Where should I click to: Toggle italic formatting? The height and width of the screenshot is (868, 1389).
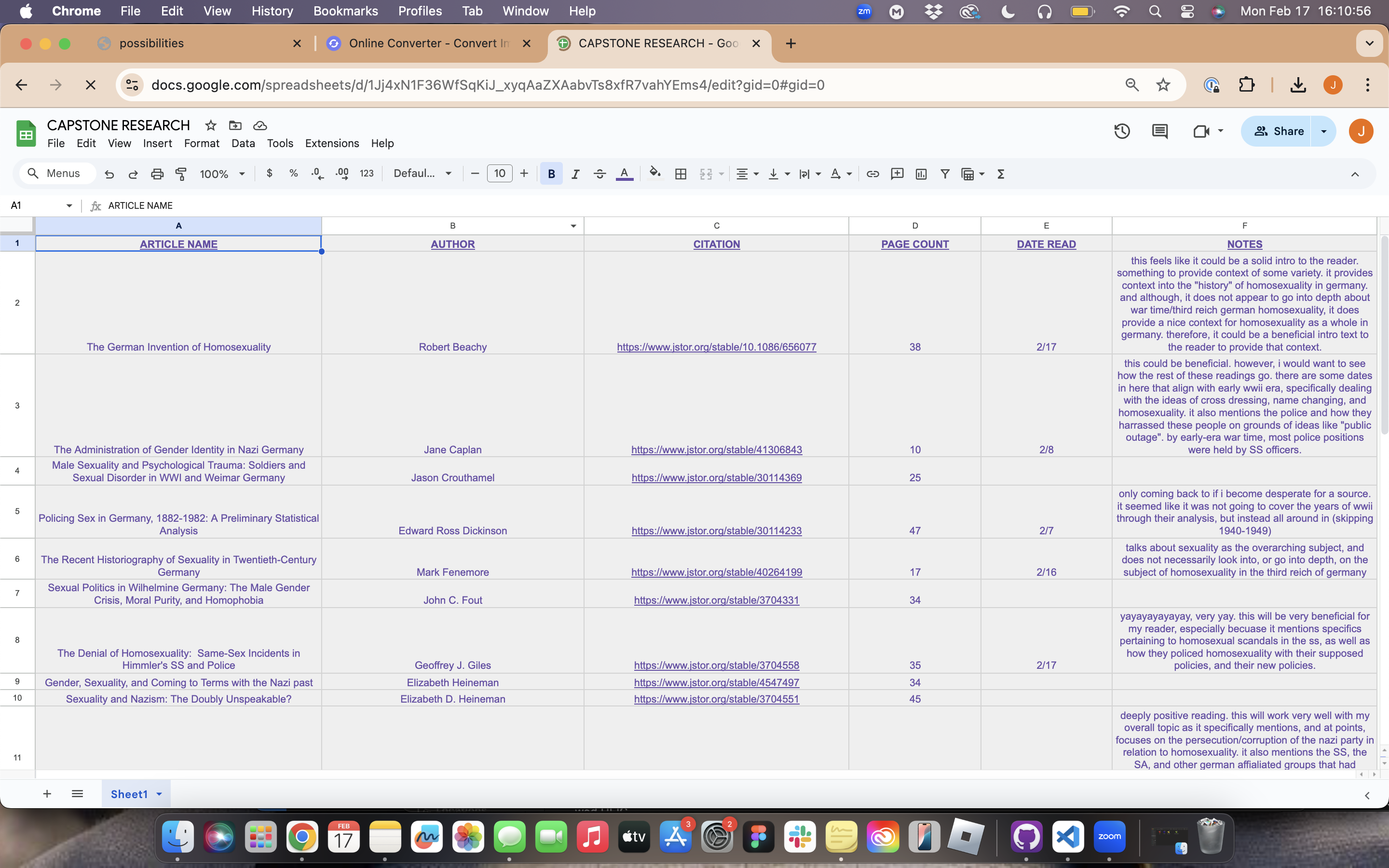575,174
